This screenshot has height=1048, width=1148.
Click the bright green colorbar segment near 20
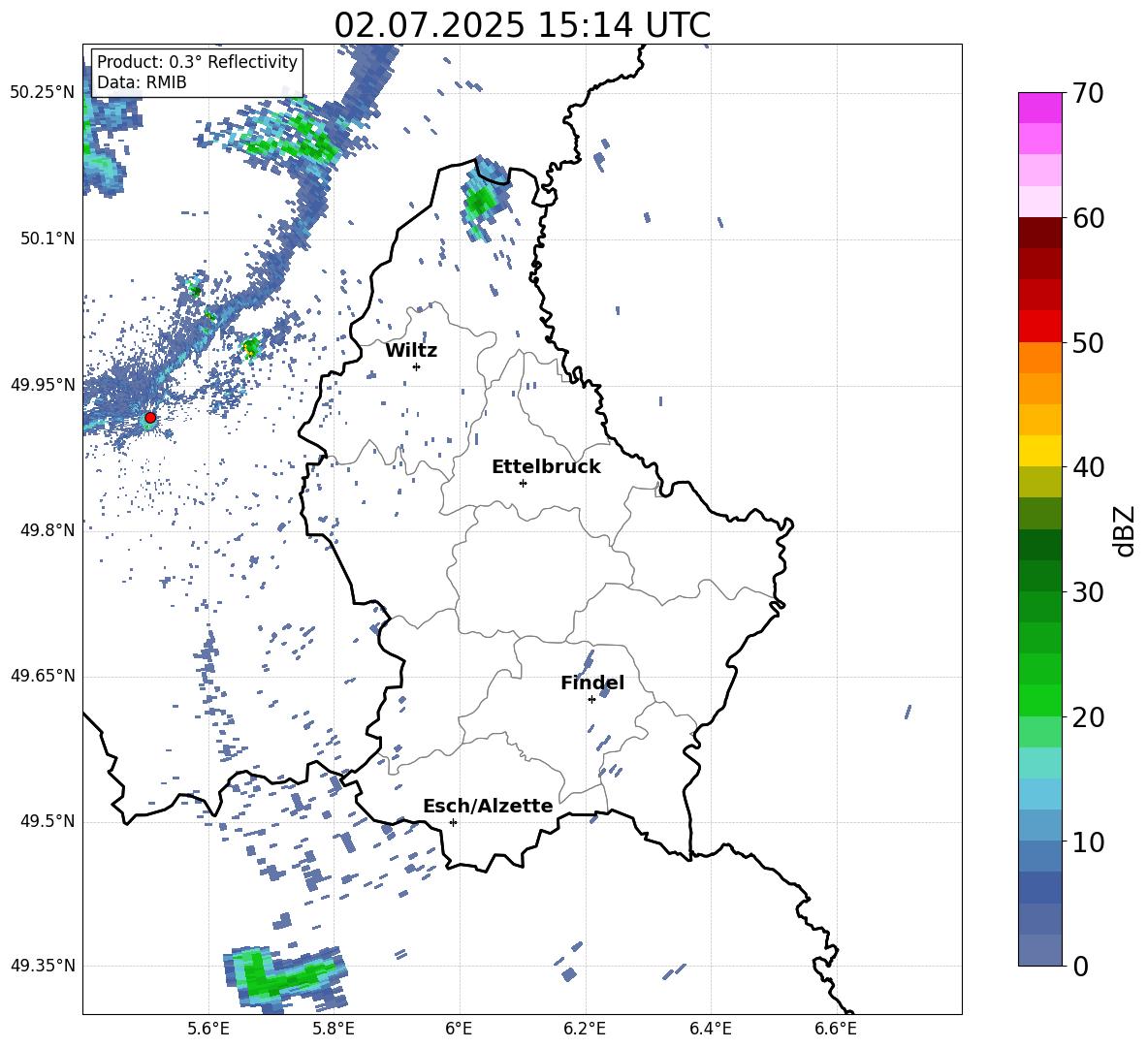[x=1039, y=700]
